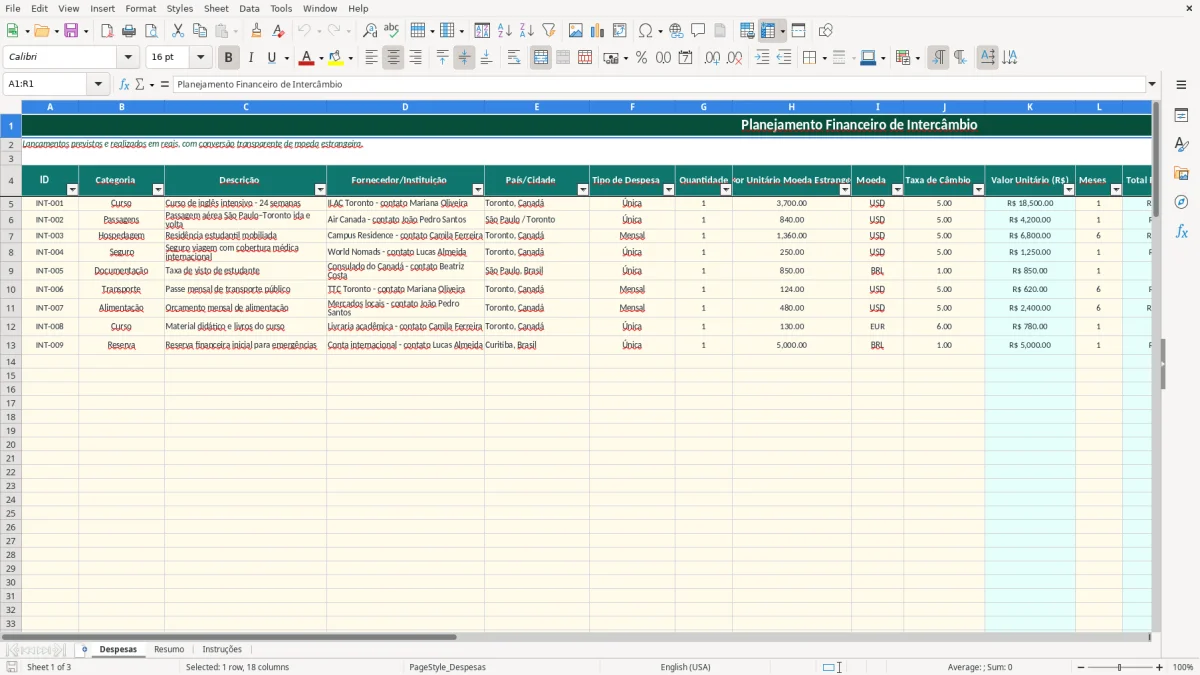Merge and center the cells

pos(541,58)
